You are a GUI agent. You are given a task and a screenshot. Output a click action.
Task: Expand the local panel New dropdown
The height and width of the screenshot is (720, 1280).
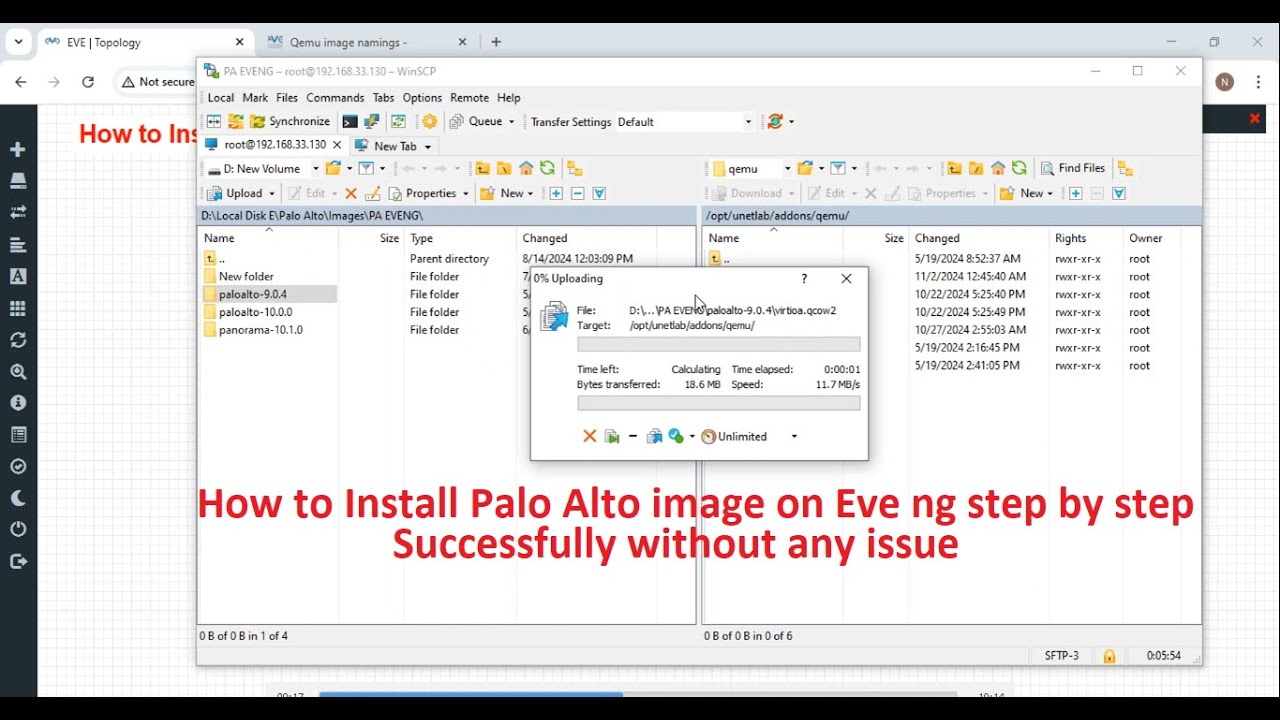coord(531,194)
